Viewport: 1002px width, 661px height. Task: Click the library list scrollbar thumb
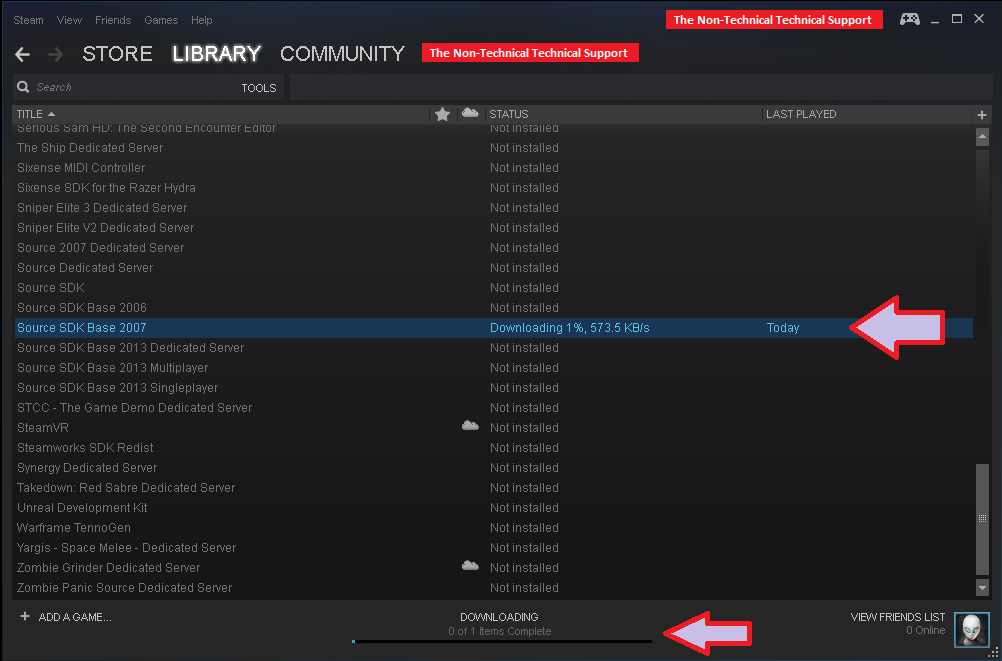(x=982, y=518)
